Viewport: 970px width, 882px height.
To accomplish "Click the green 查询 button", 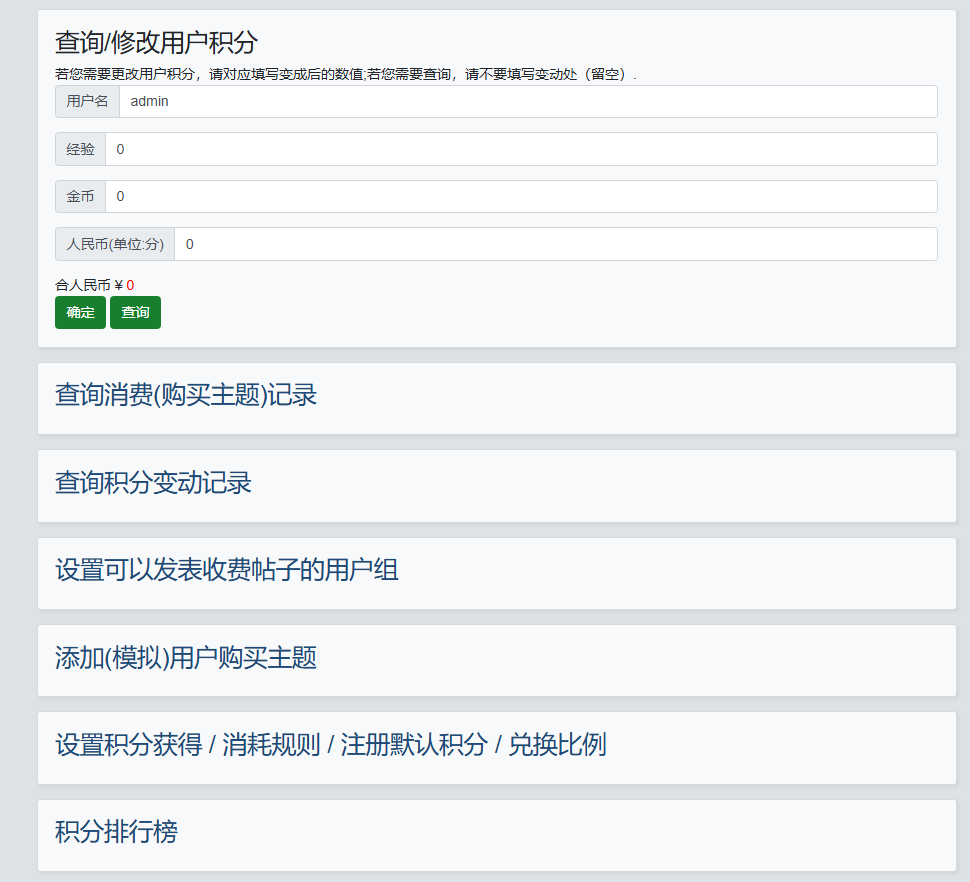I will [x=135, y=312].
